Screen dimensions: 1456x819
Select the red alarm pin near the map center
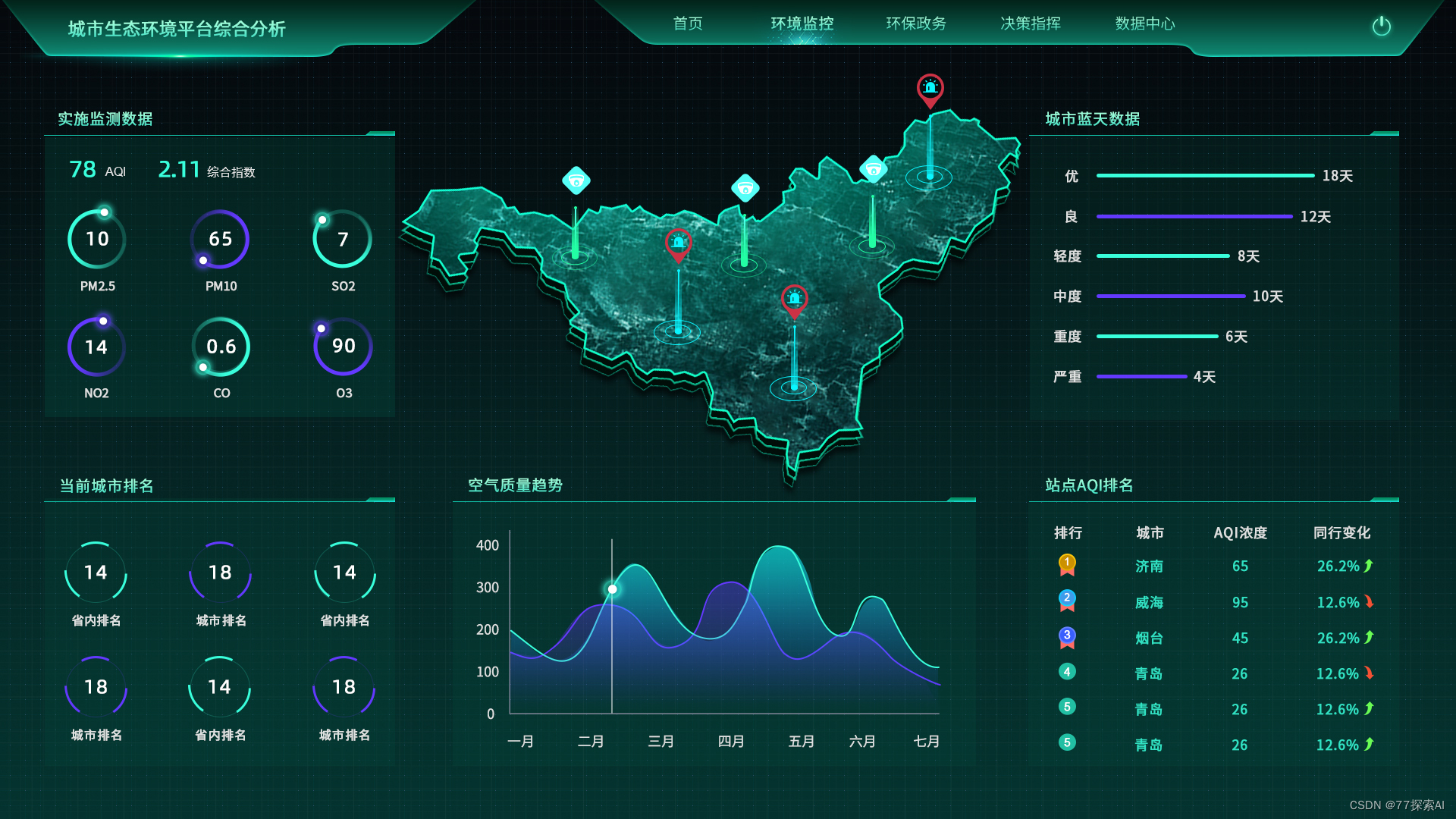click(x=677, y=244)
